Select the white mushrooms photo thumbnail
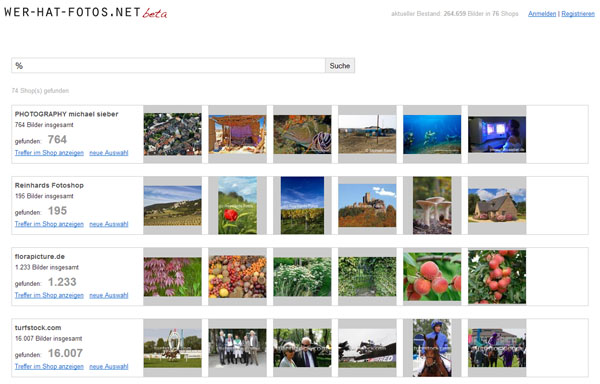Screen dimensions: 600x384 (432, 205)
